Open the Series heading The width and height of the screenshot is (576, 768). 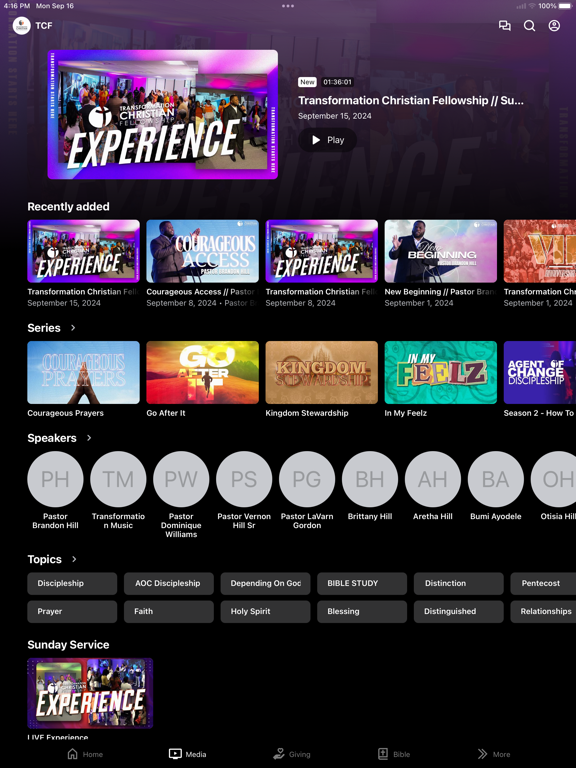(x=44, y=328)
